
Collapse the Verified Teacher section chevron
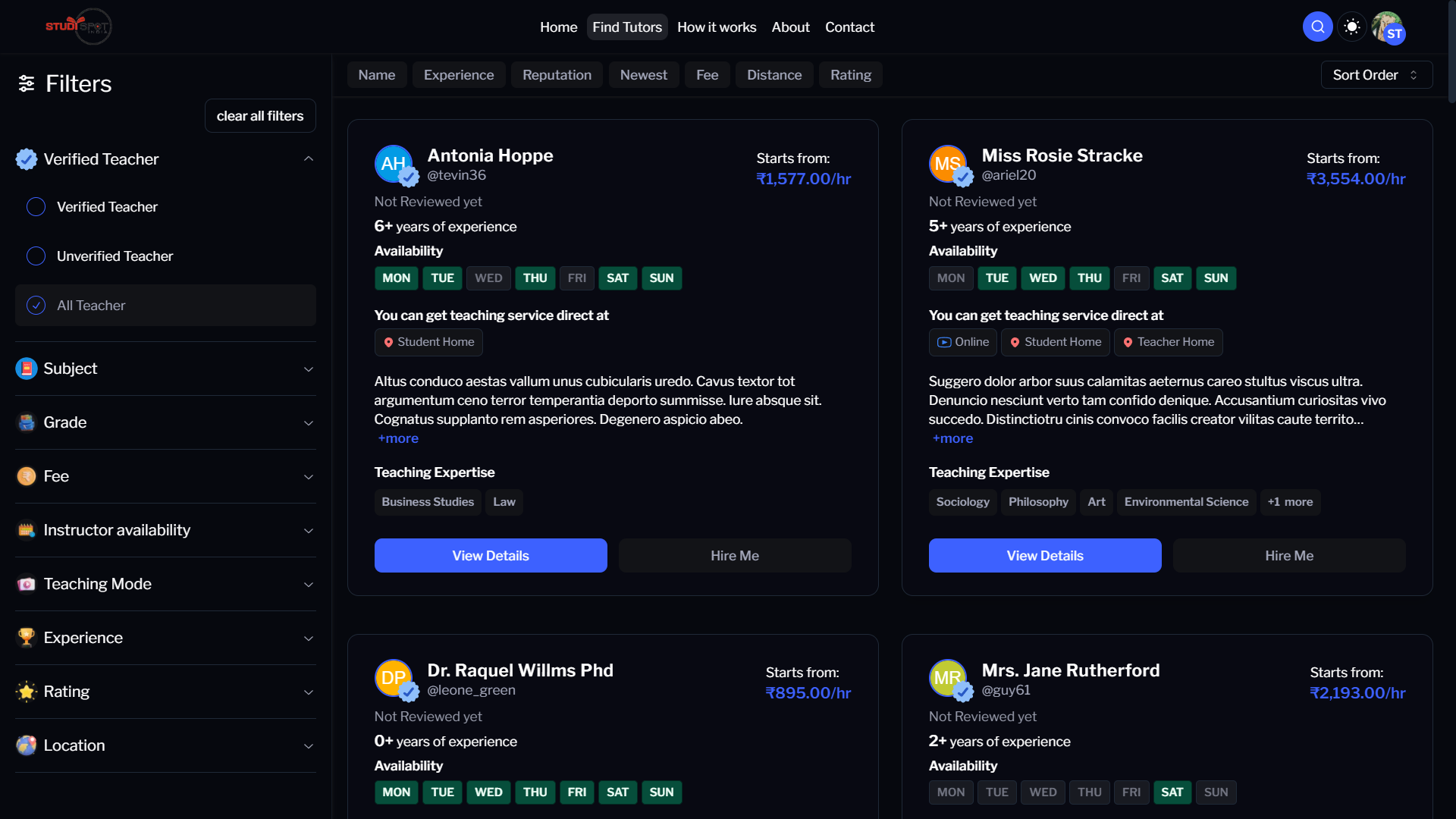[308, 159]
